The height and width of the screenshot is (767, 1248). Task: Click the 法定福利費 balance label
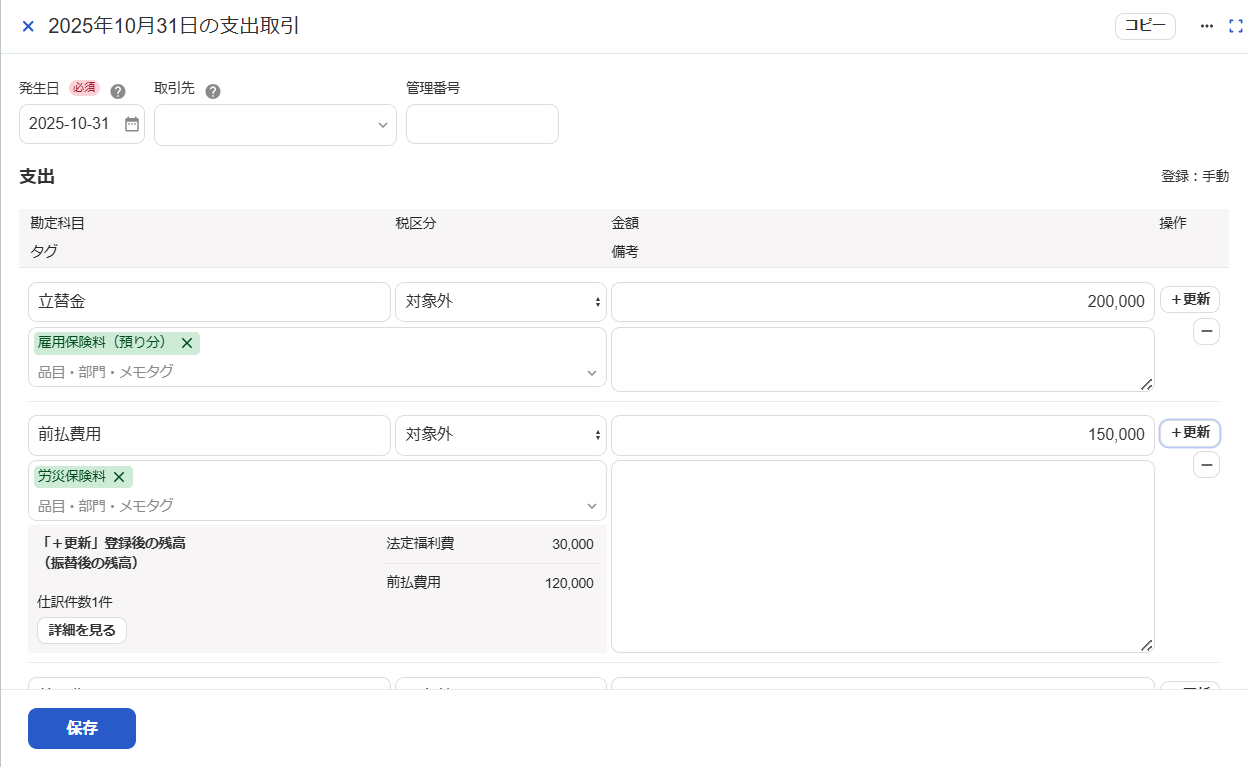coord(420,544)
